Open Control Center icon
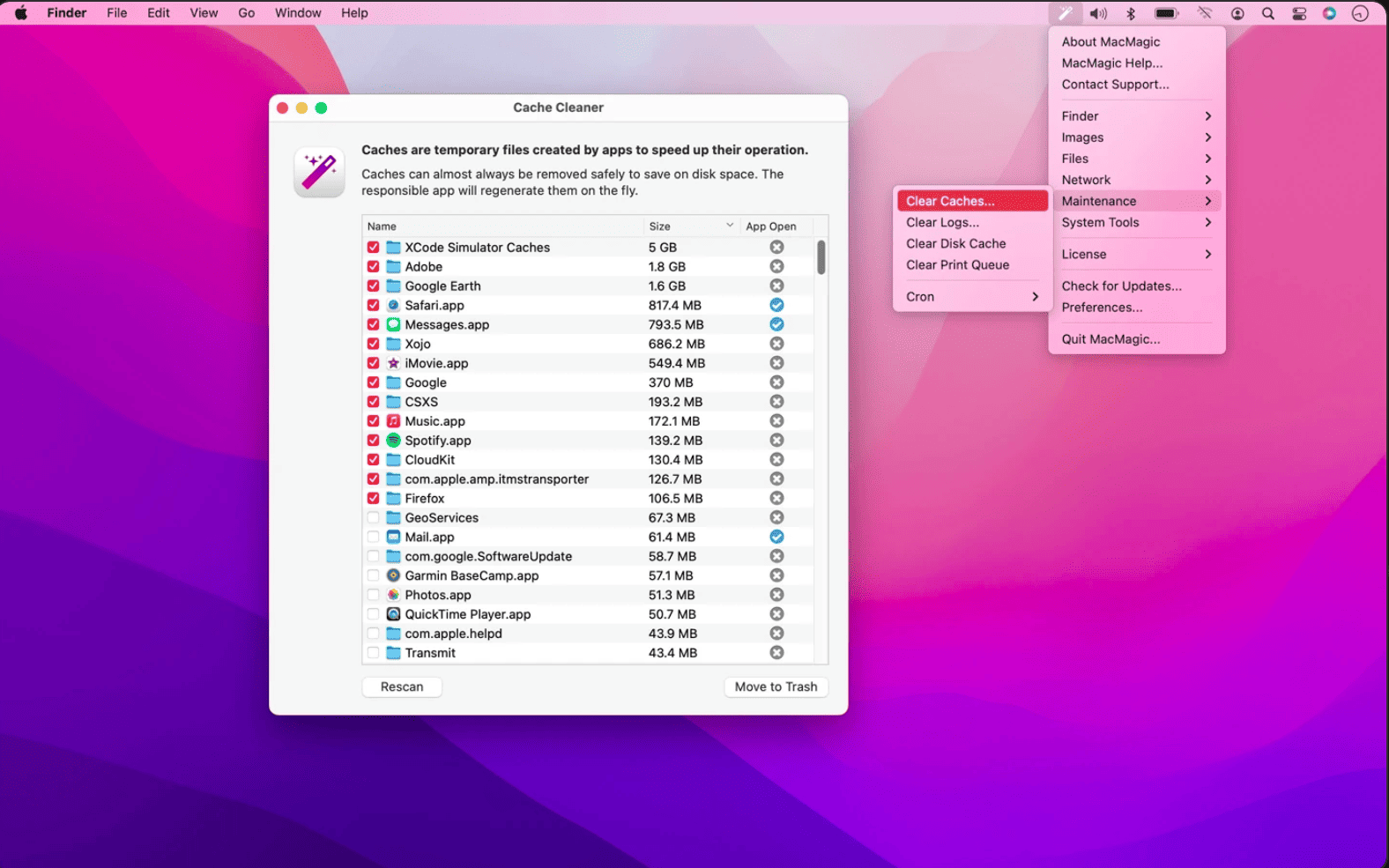 pyautogui.click(x=1299, y=13)
